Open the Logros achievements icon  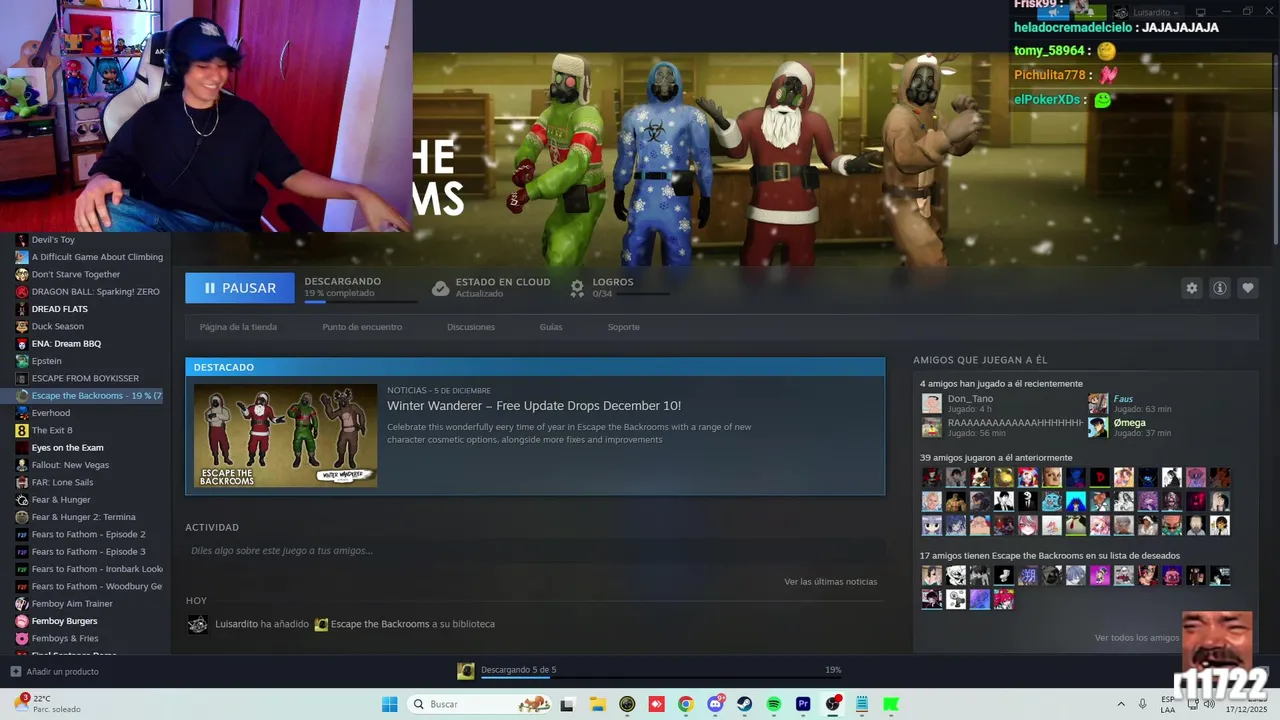click(577, 288)
